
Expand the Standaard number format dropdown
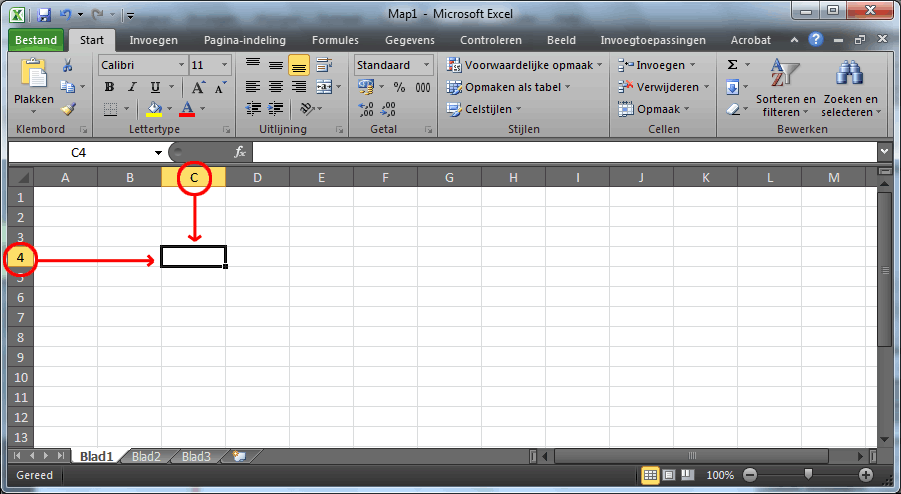pyautogui.click(x=426, y=65)
